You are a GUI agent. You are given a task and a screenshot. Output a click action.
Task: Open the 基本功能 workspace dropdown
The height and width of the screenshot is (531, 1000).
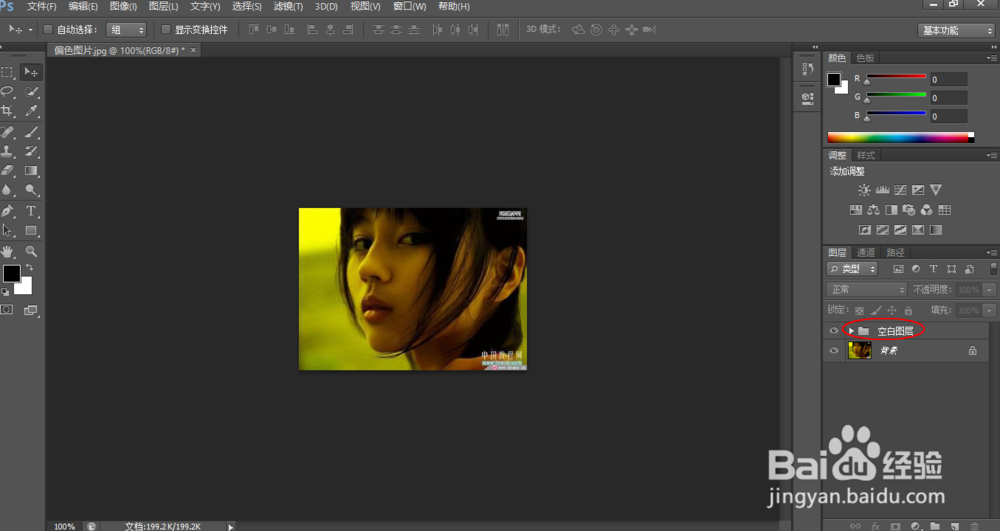[x=956, y=30]
